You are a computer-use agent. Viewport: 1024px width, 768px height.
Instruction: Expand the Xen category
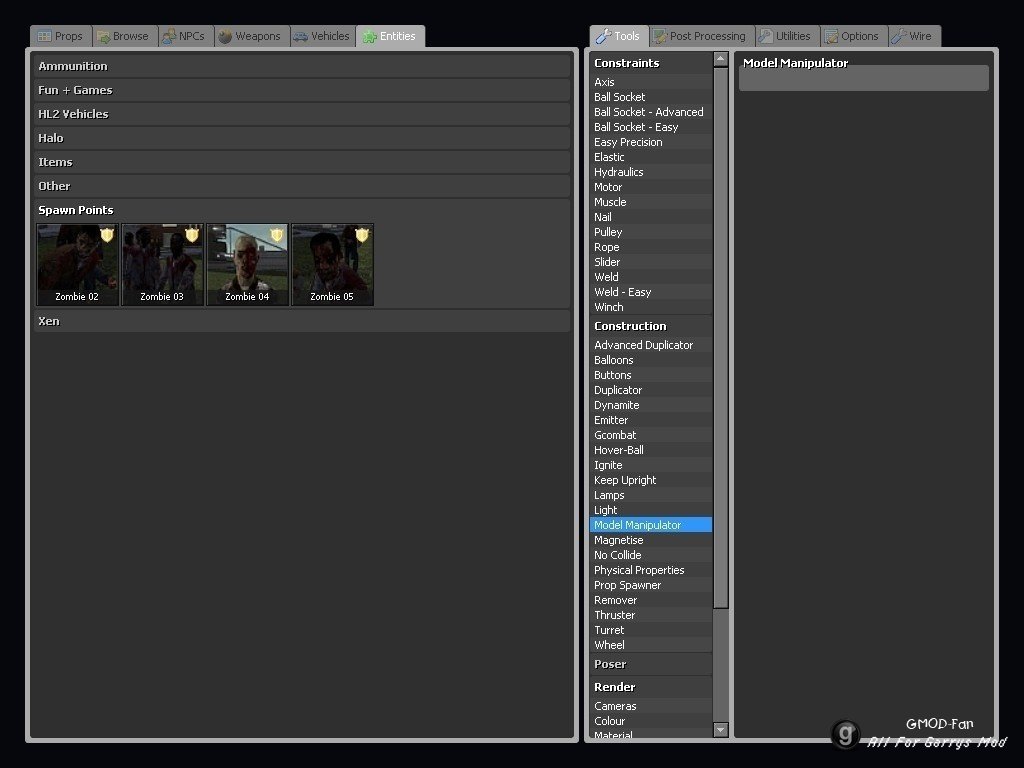click(302, 321)
